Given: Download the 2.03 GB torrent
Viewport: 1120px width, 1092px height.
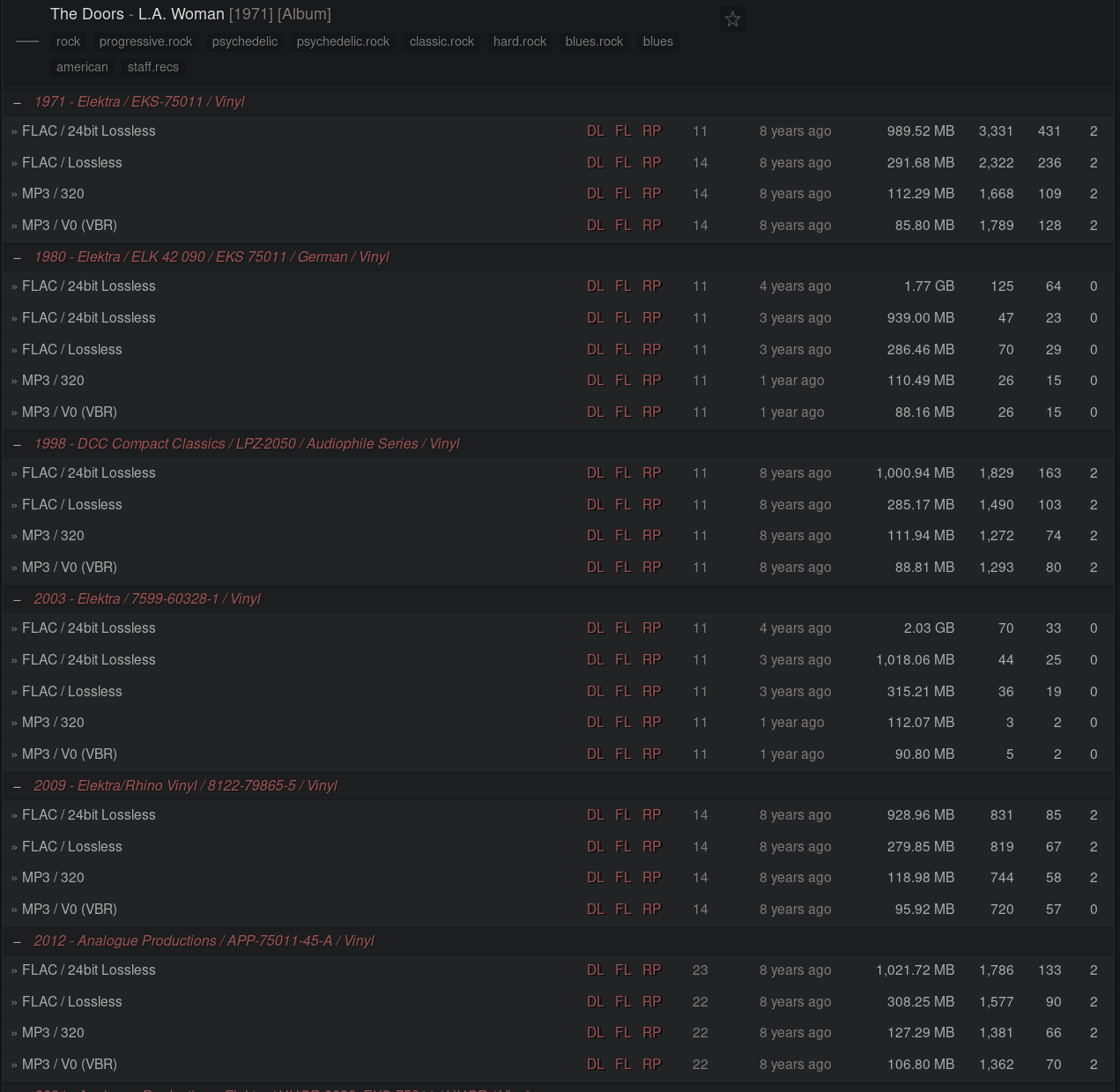Looking at the screenshot, I should (x=596, y=628).
